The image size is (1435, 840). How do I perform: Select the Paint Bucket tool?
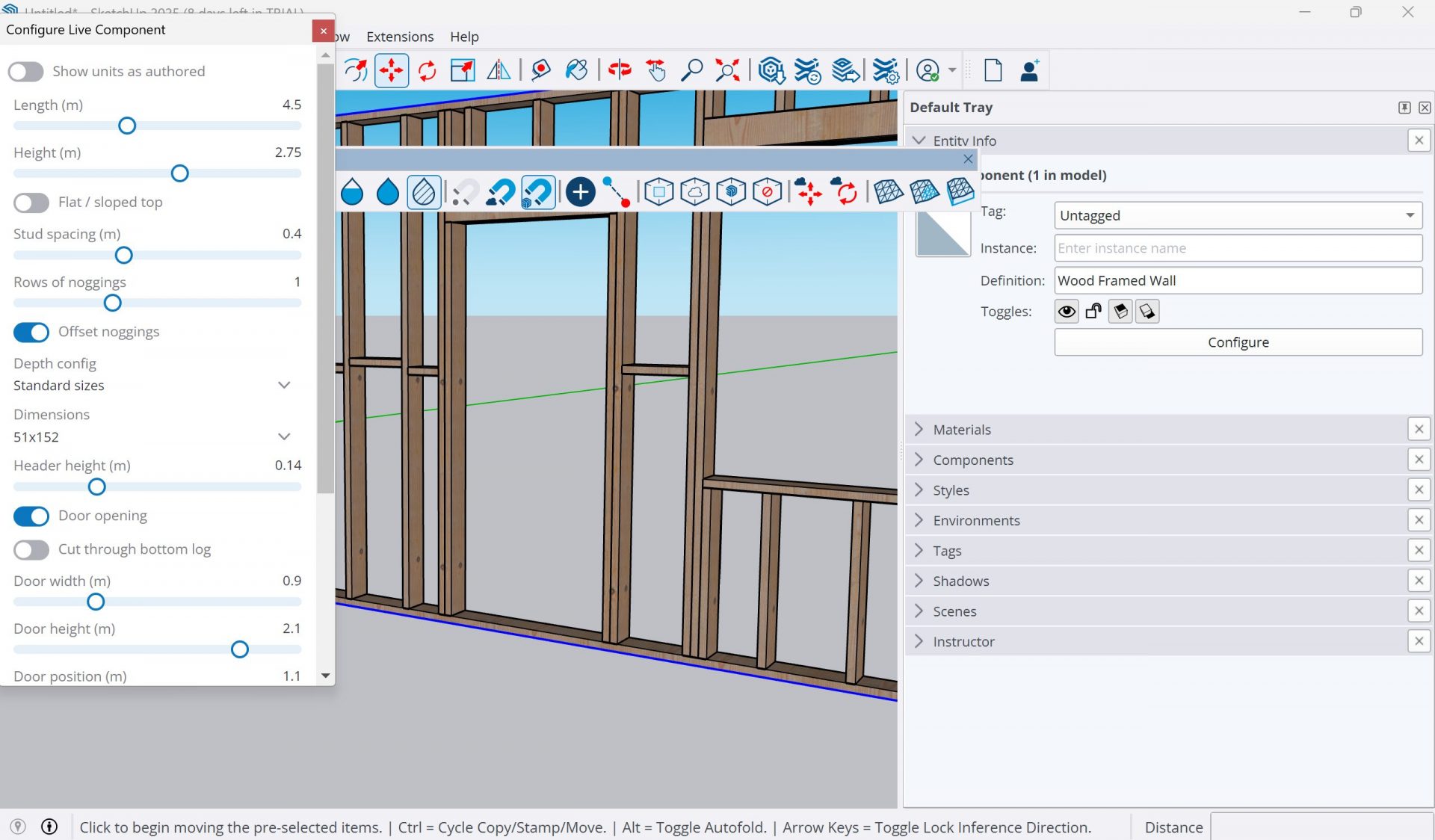coord(576,70)
